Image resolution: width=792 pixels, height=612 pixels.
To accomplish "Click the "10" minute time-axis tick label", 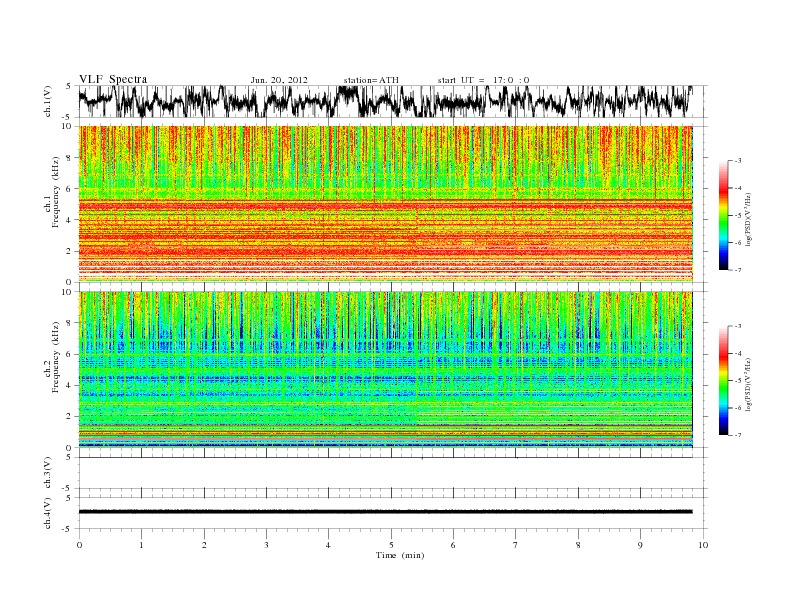I will click(x=703, y=545).
